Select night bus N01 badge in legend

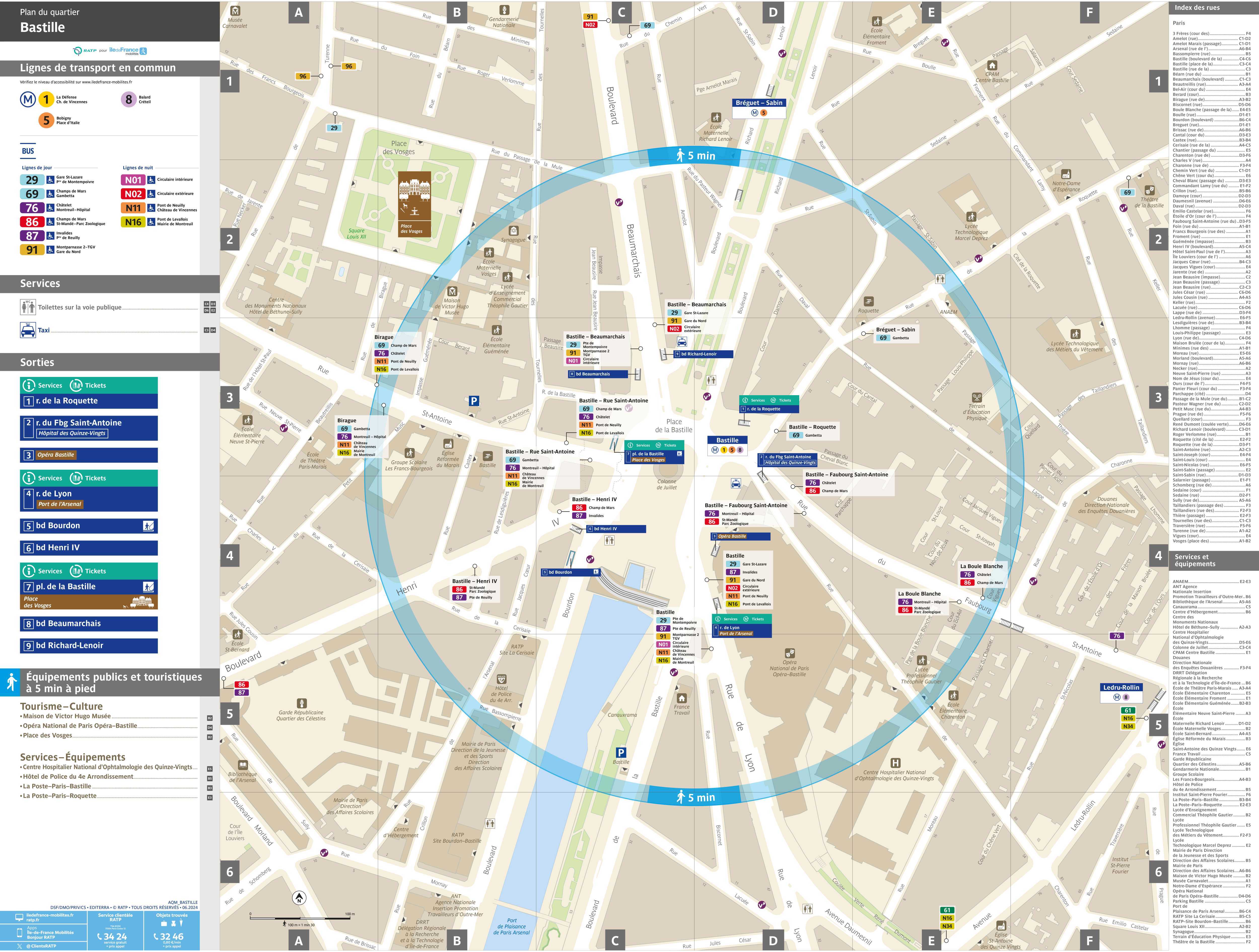[x=133, y=180]
